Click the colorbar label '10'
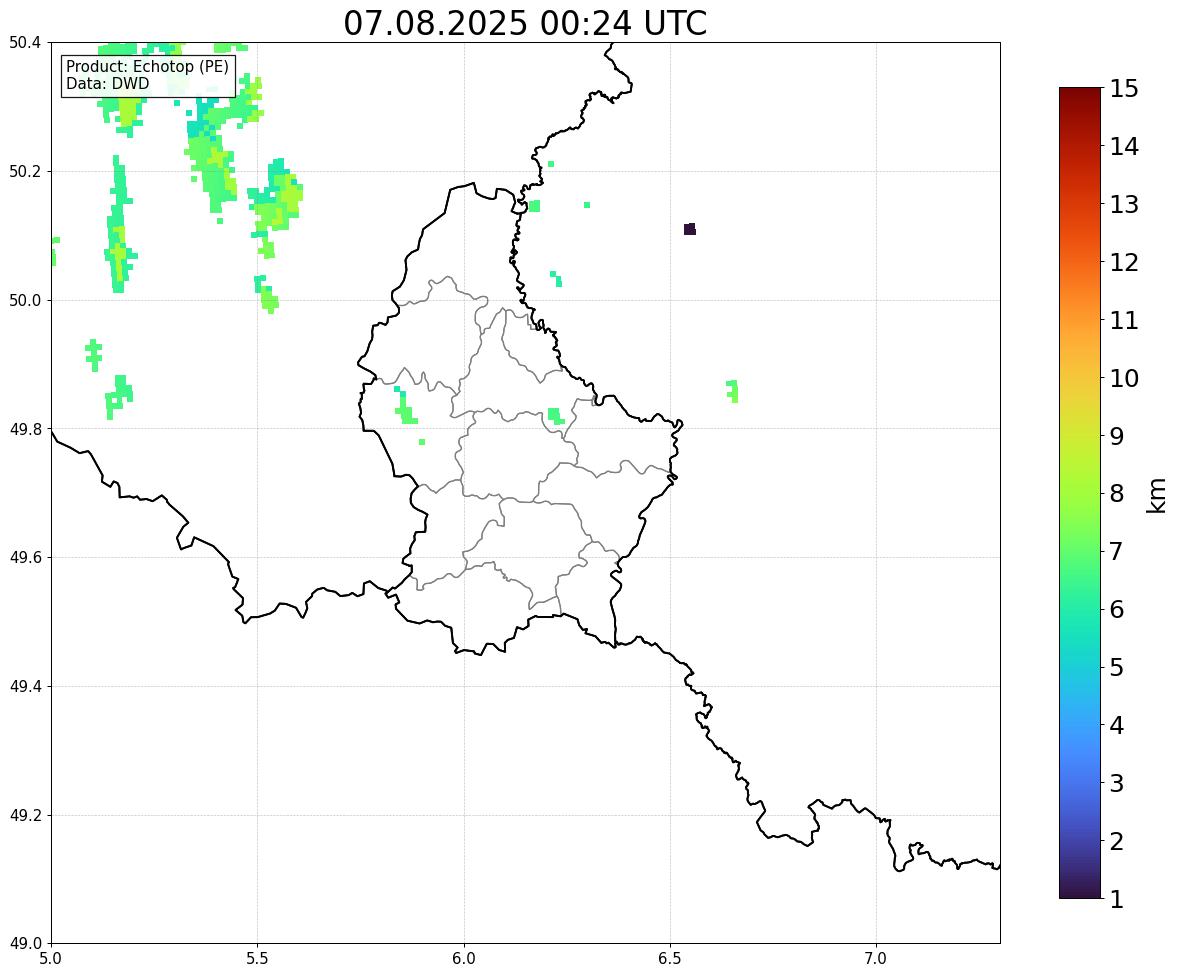 pos(1124,378)
